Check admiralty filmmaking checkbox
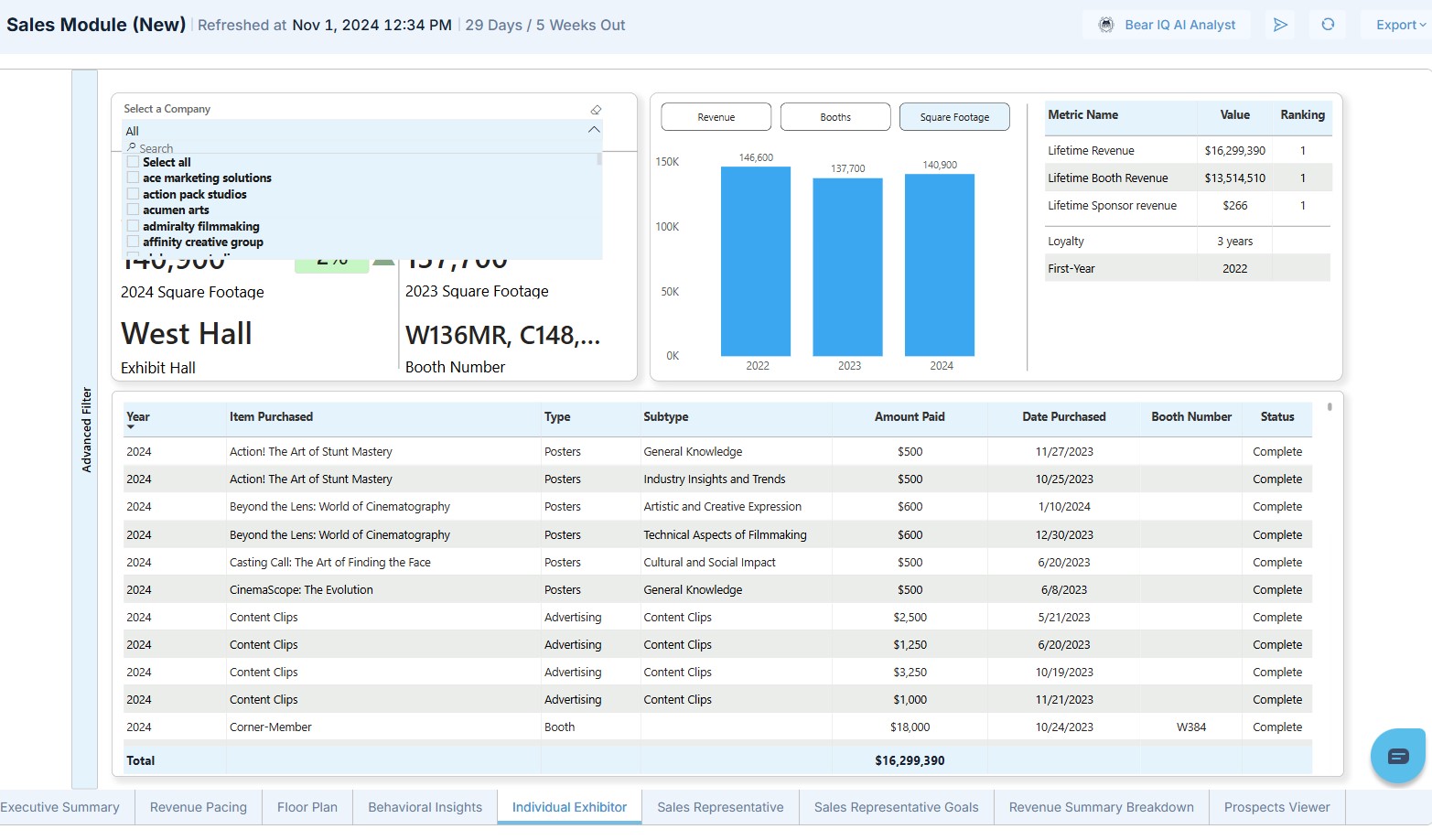Image resolution: width=1432 pixels, height=840 pixels. coord(133,226)
